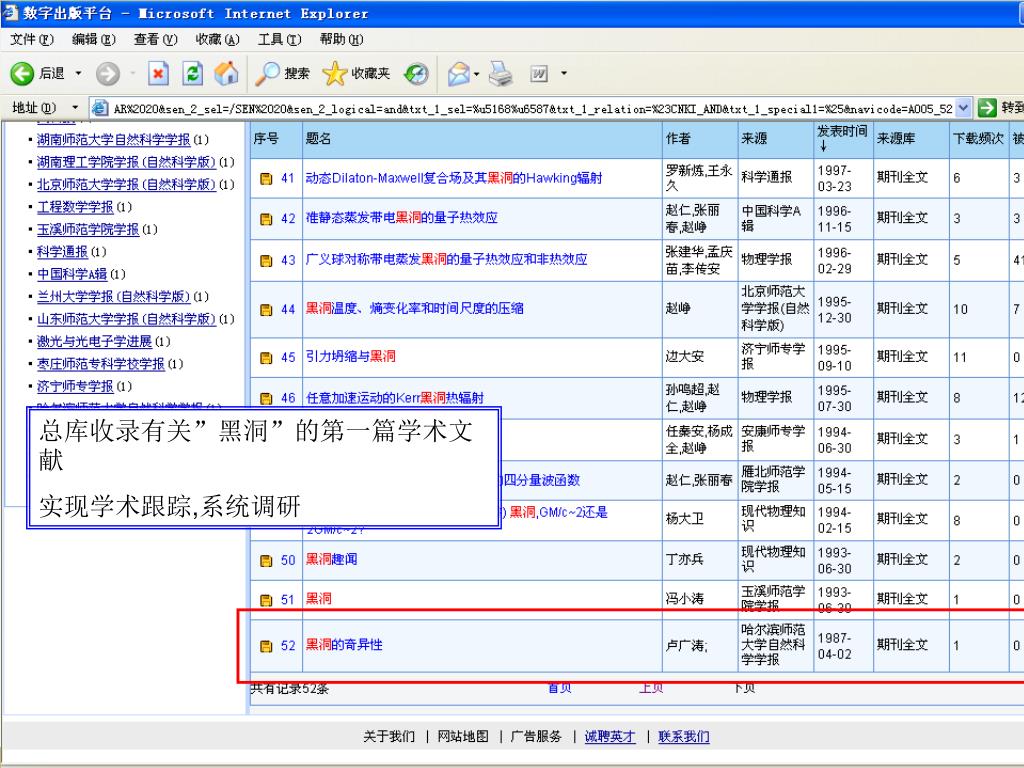The height and width of the screenshot is (768, 1024).
Task: Refresh the page with green arrows icon
Action: pos(192,73)
